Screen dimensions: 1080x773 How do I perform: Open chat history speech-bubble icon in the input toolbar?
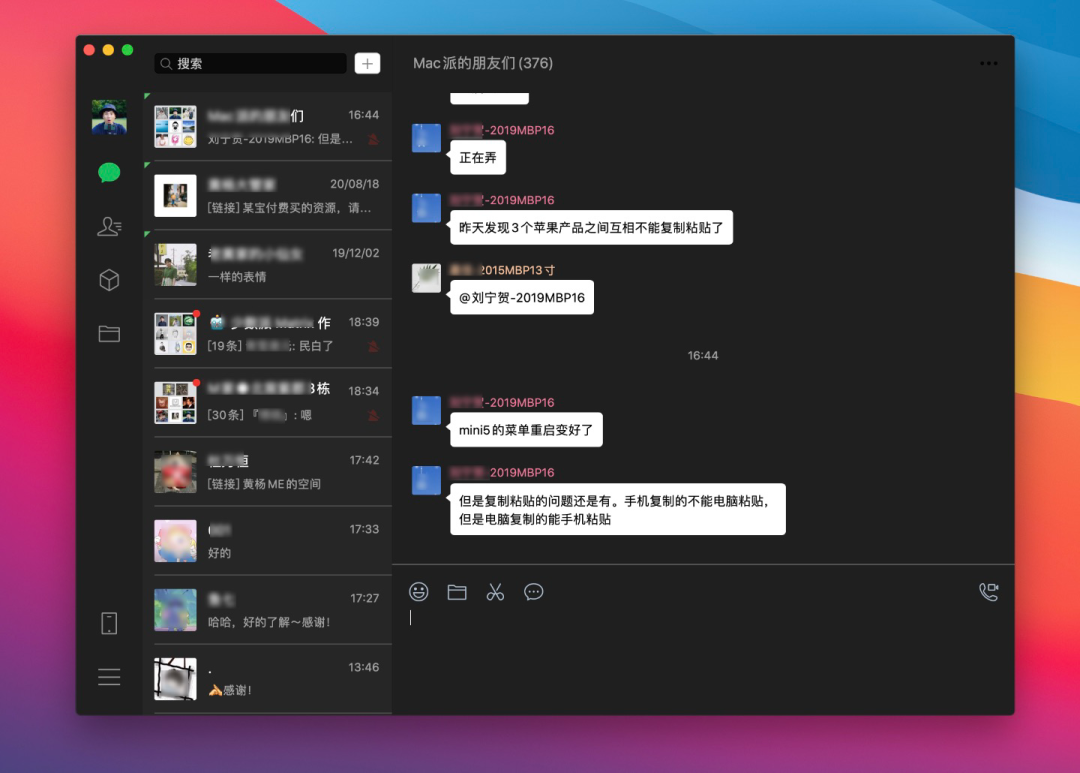pos(533,592)
